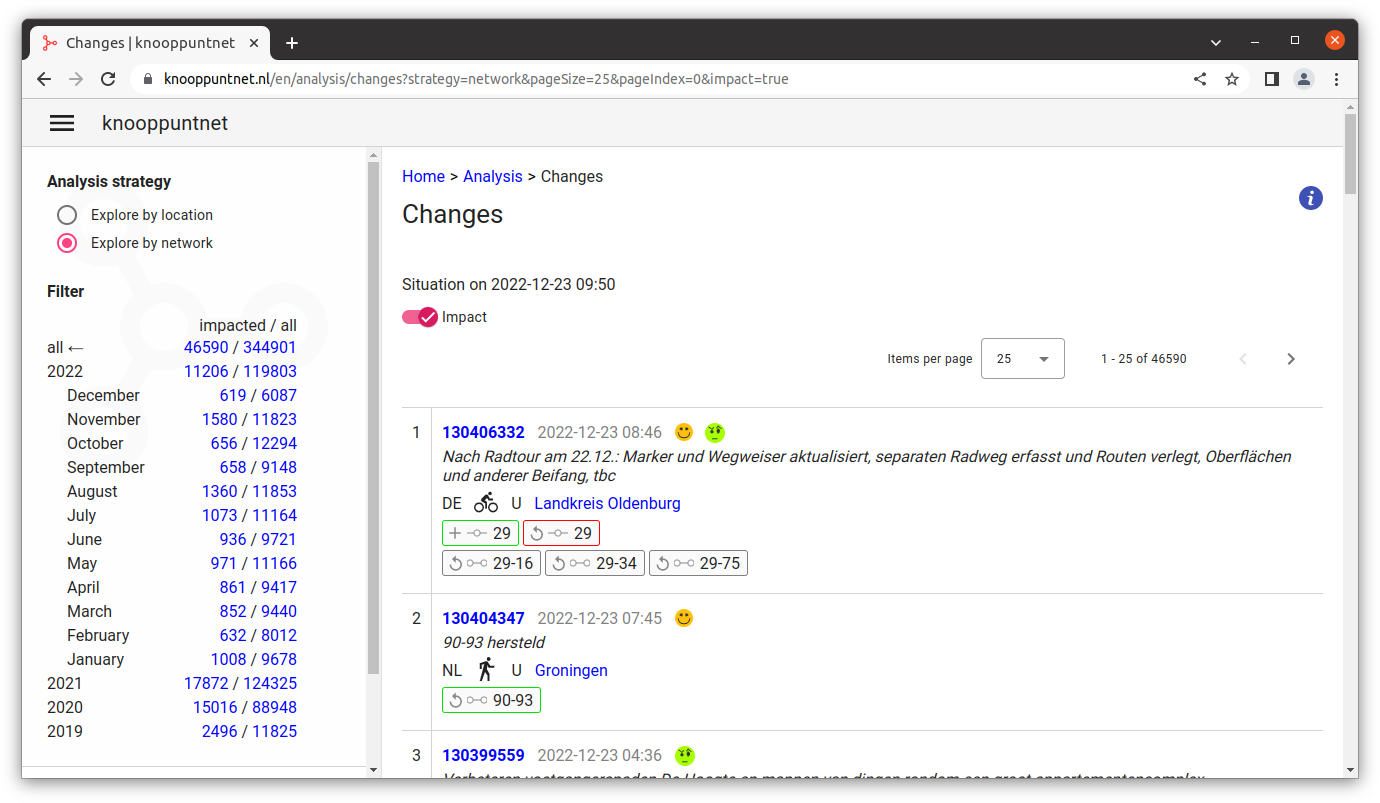The width and height of the screenshot is (1380, 803).
Task: Filter 2021 impacted count 17872
Action: [206, 683]
